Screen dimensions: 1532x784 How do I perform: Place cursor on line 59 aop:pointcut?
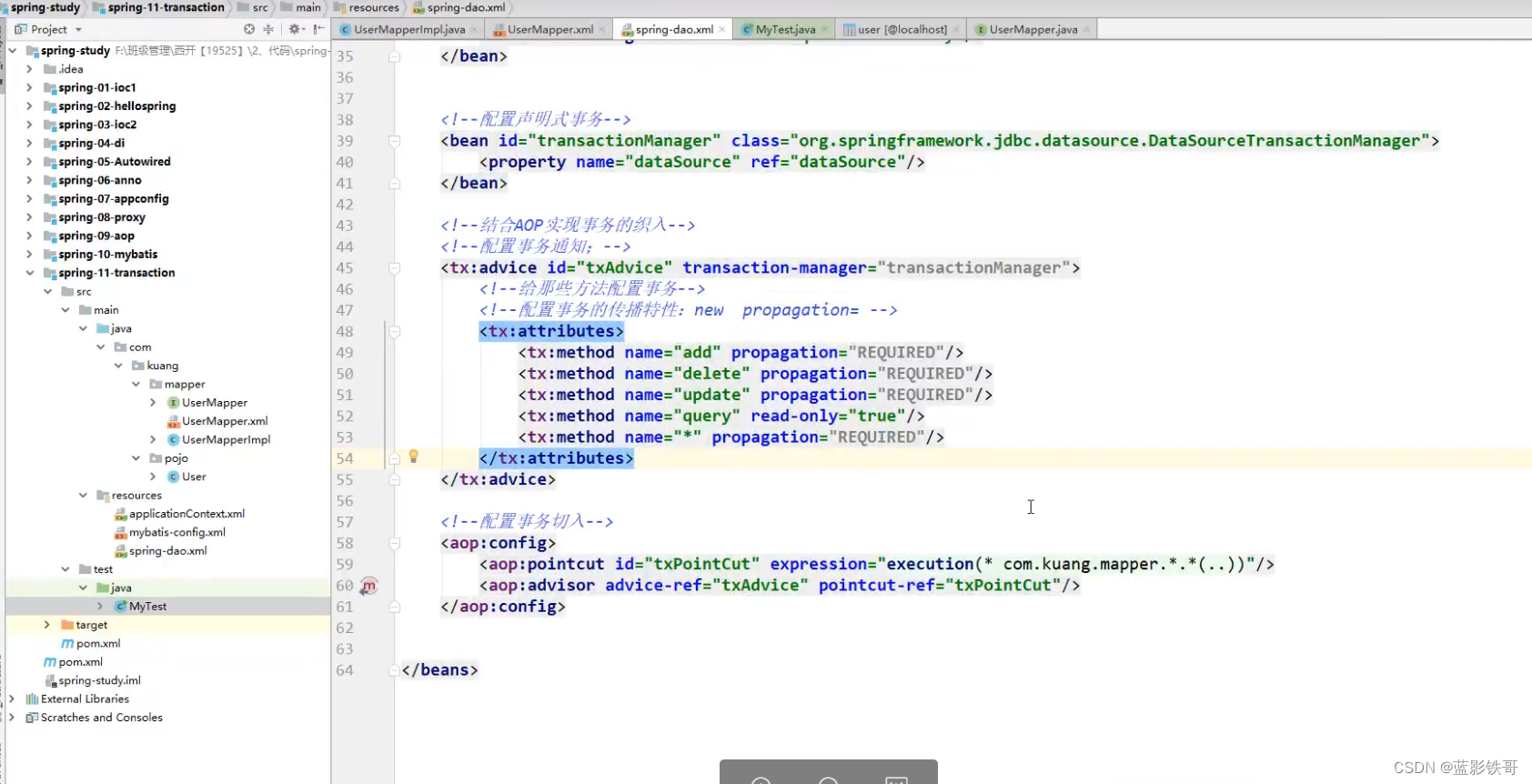click(x=877, y=565)
